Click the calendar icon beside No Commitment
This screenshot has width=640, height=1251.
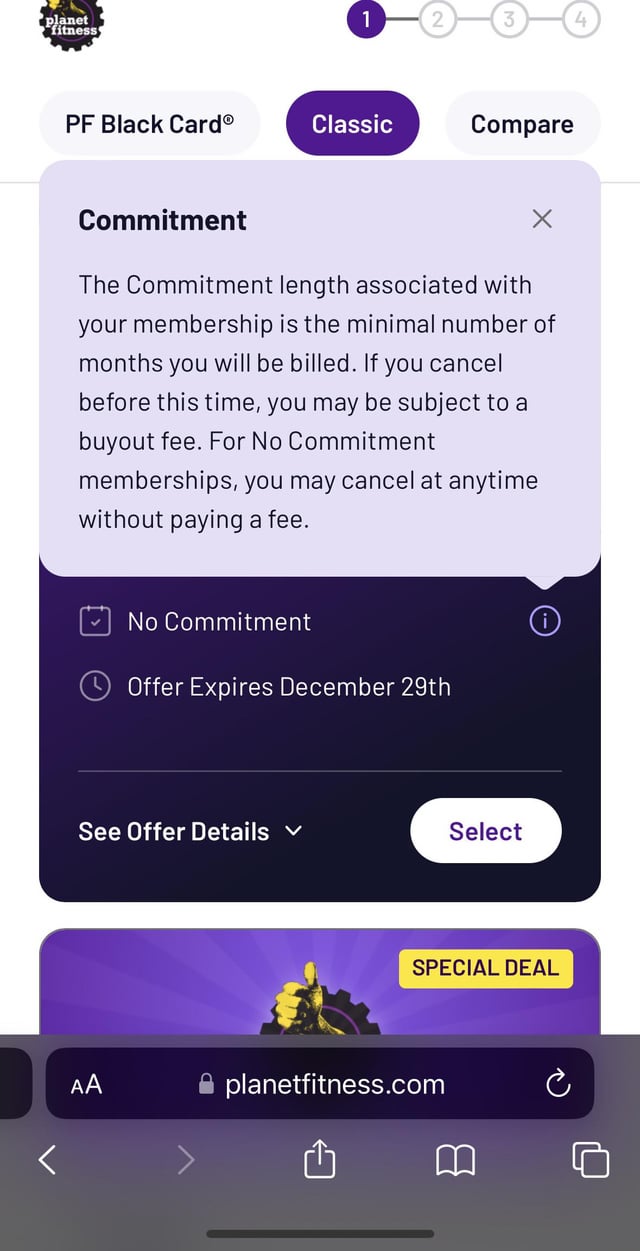[x=95, y=620]
